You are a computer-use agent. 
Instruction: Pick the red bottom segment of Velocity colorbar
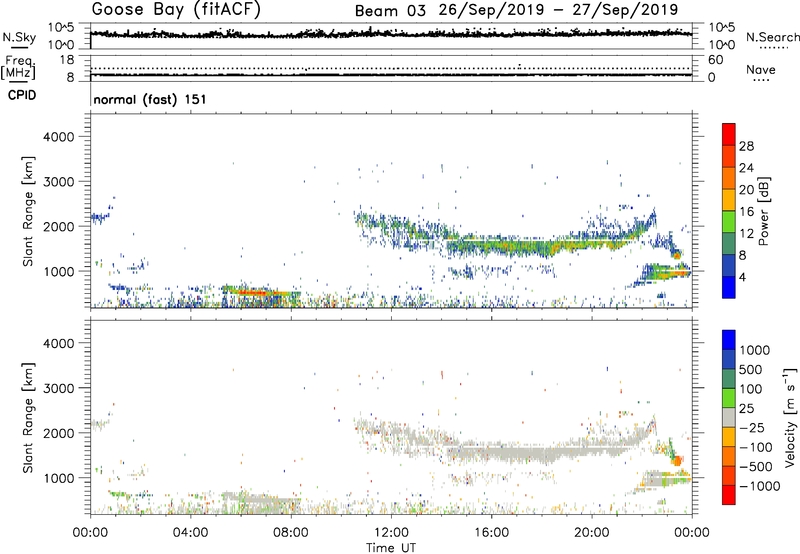point(729,495)
